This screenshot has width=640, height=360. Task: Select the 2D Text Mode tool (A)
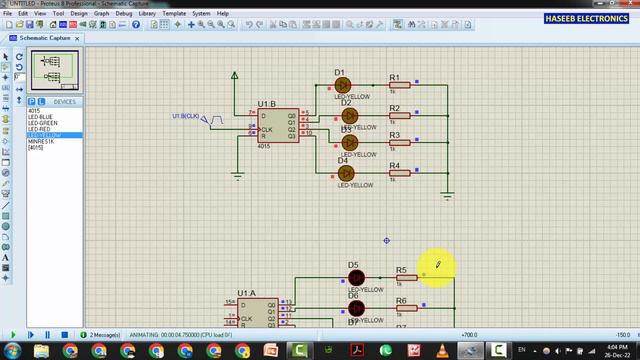5,258
